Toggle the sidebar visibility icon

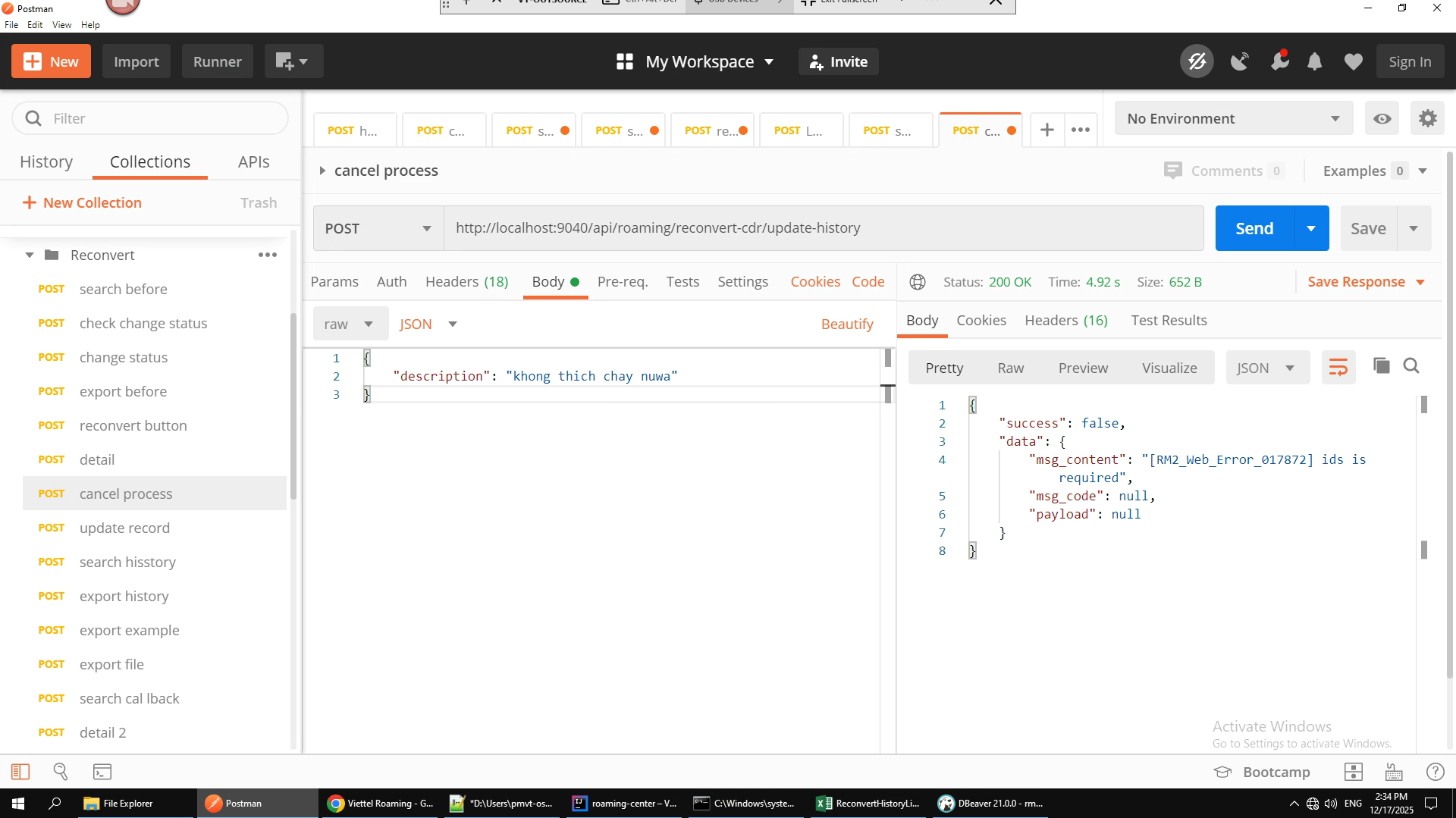[20, 772]
